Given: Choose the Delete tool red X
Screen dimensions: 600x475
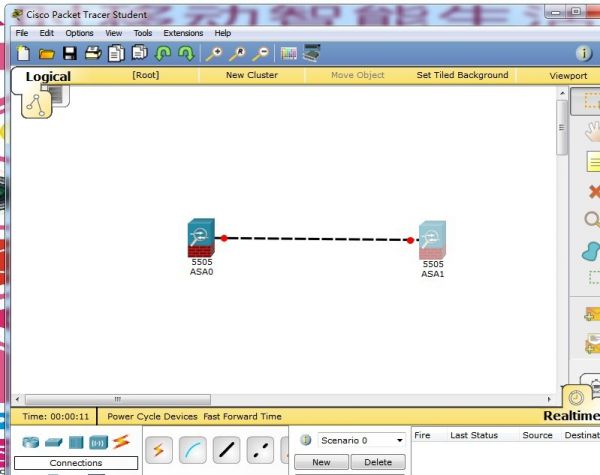Looking at the screenshot, I should [594, 191].
